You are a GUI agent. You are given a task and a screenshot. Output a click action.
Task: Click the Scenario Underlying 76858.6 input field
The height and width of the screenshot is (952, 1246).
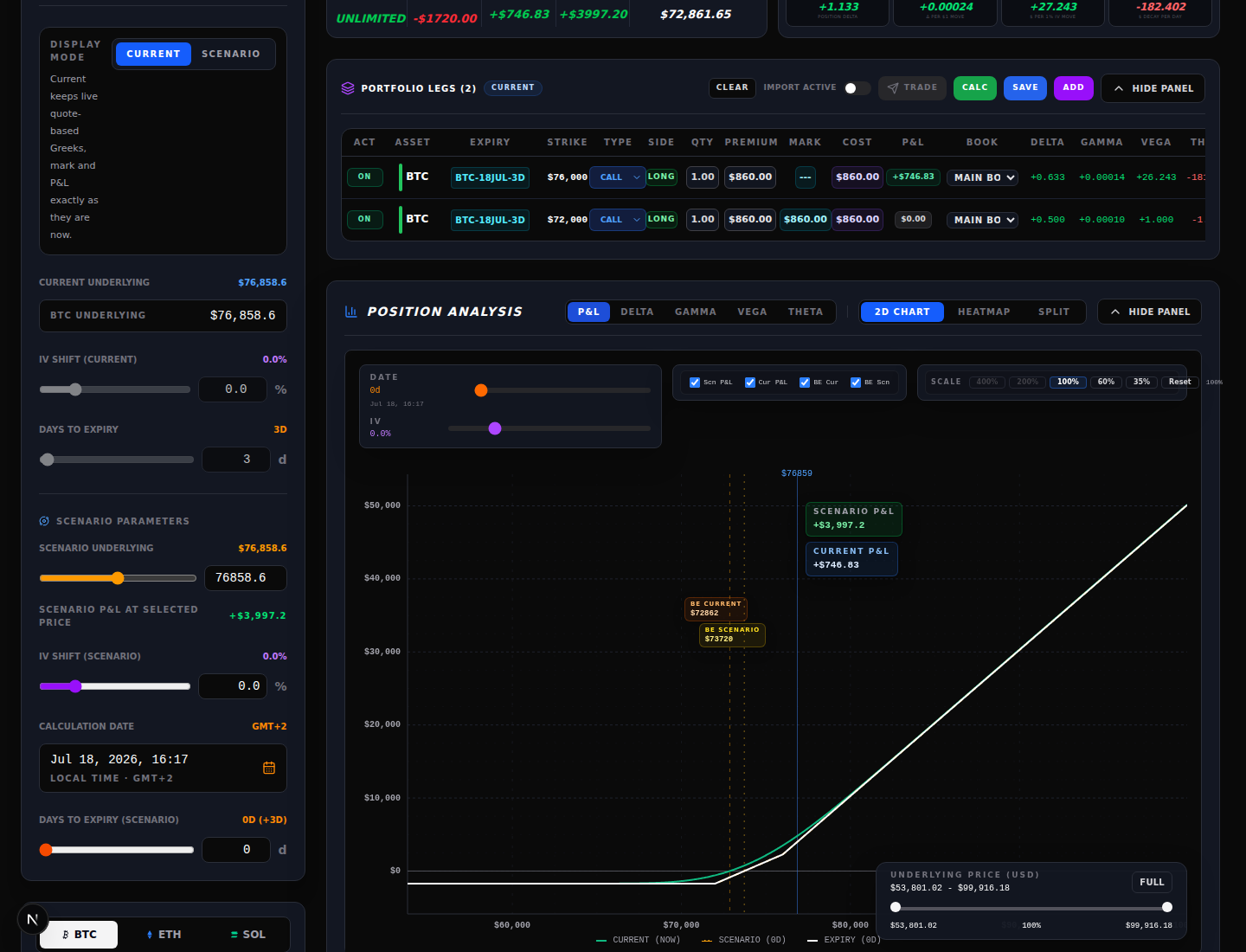[x=246, y=578]
